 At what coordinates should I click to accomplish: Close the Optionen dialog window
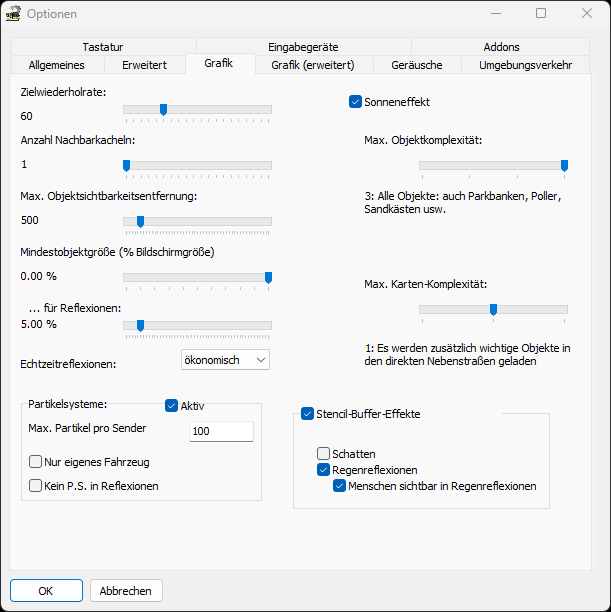tap(586, 14)
